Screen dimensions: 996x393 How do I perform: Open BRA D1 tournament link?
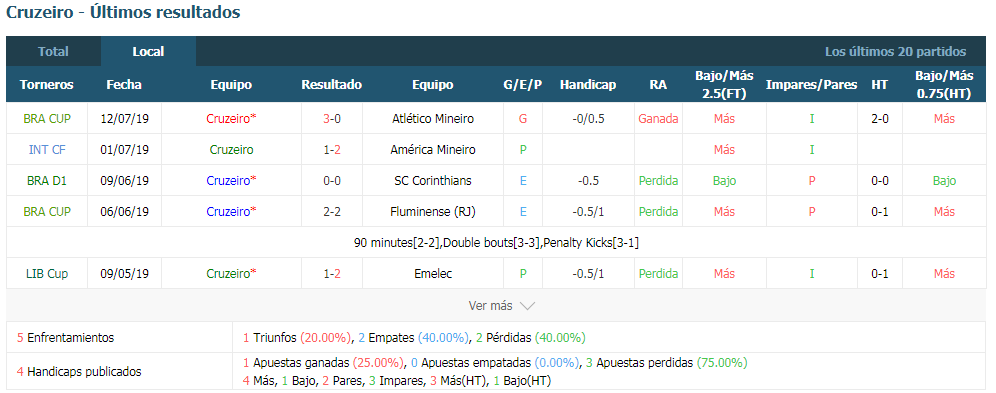tap(47, 181)
